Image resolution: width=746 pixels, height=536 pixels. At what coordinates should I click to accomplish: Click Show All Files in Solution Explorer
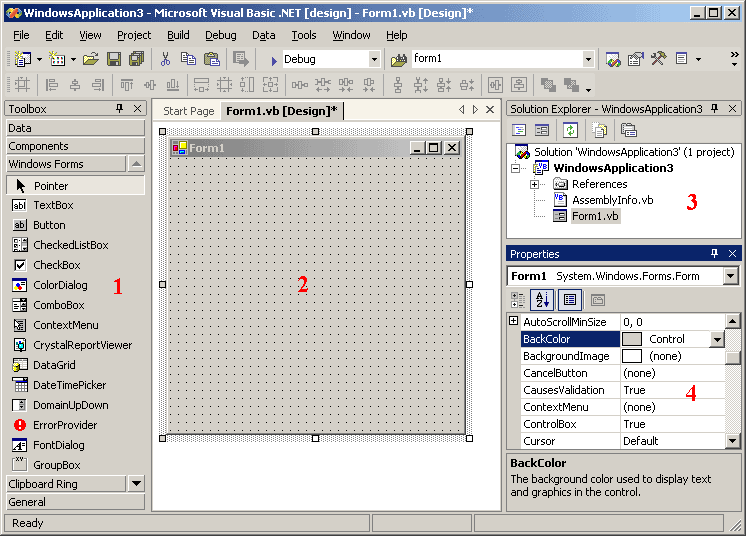click(599, 129)
